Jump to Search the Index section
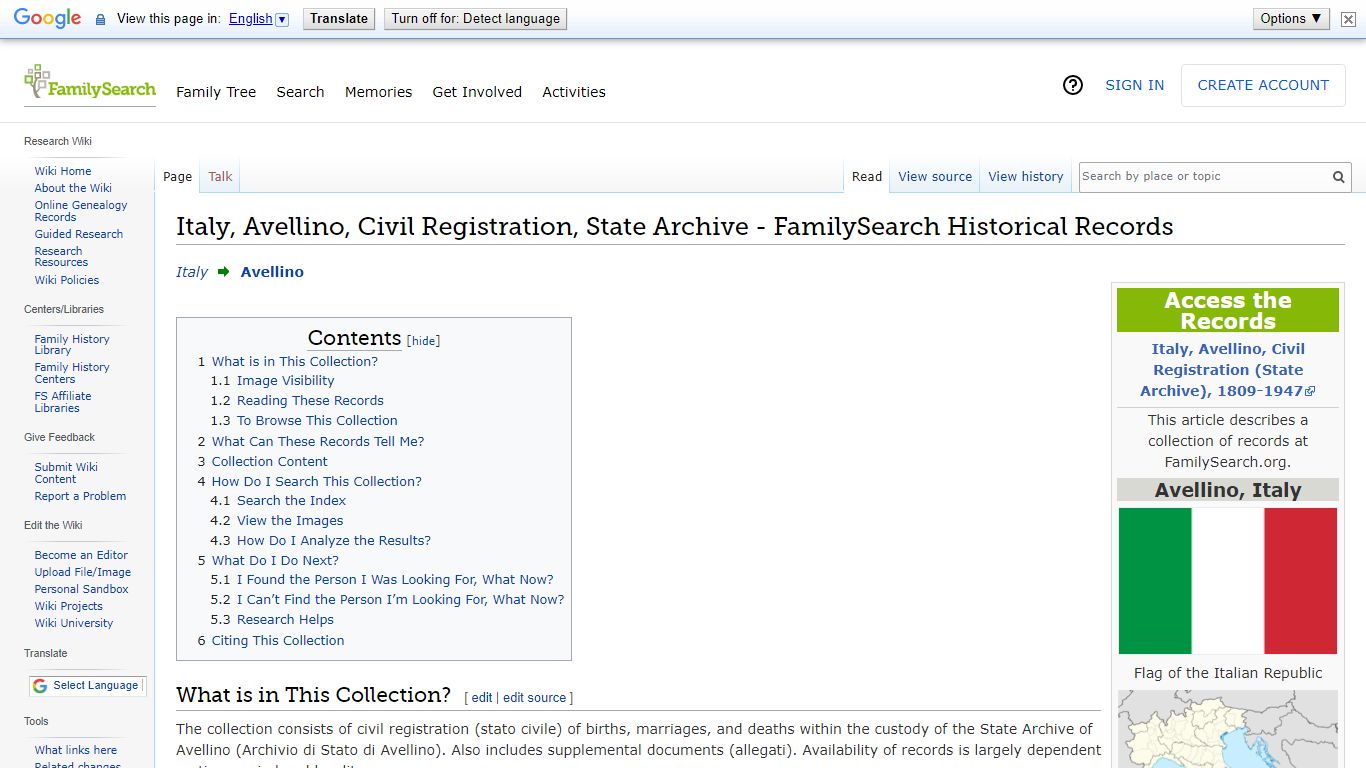 (x=291, y=501)
